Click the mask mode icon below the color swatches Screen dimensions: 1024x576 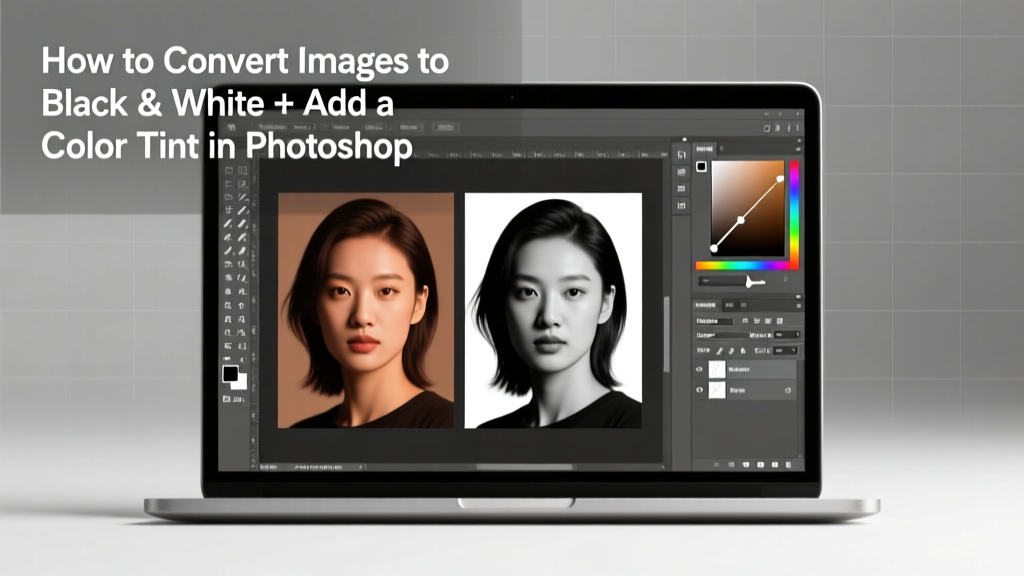point(227,399)
